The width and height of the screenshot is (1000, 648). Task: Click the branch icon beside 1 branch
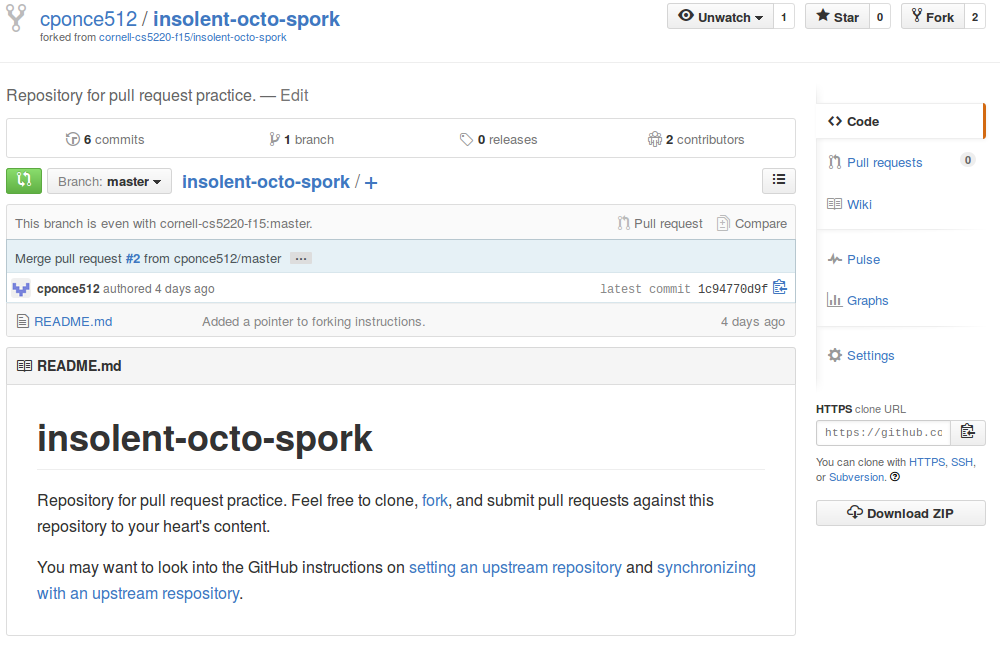(274, 139)
